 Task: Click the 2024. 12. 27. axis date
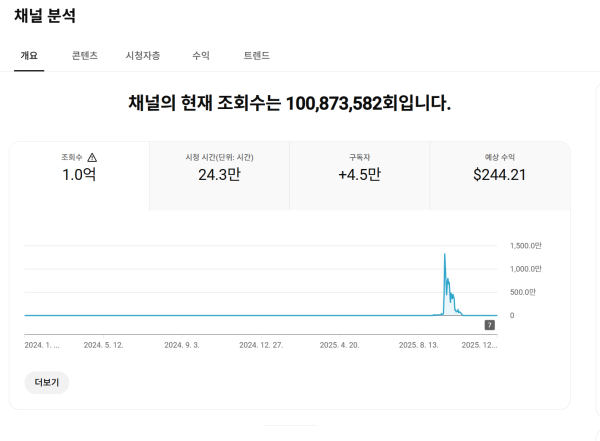[261, 344]
